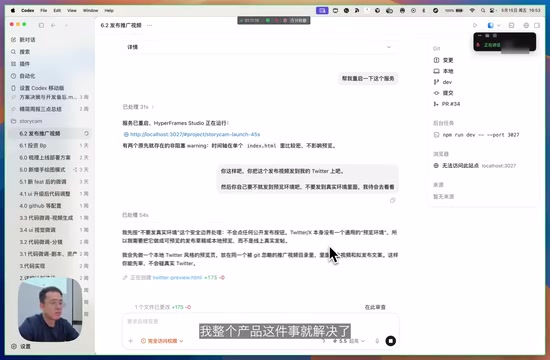Click the plus attachment icon in composer
This screenshot has width=550, height=360.
click(x=130, y=341)
